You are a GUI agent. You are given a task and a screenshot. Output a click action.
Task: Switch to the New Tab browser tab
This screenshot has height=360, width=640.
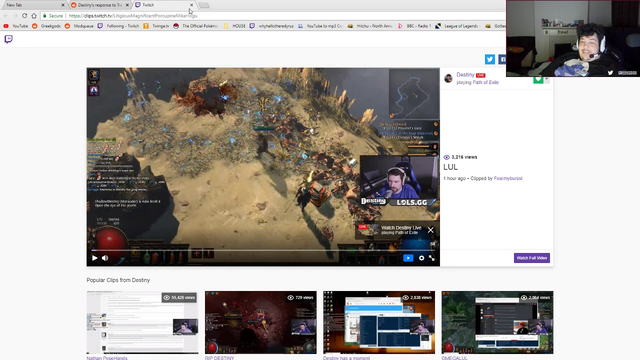[33, 5]
